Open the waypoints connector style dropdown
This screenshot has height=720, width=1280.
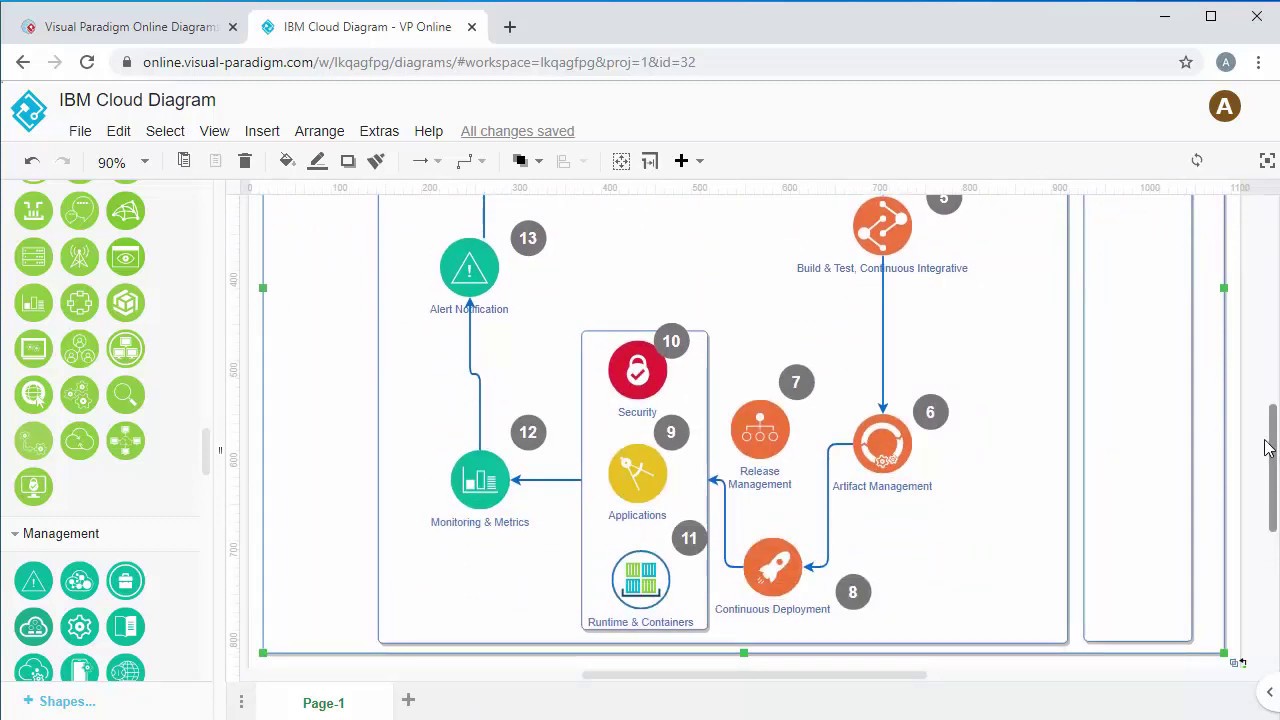[470, 161]
